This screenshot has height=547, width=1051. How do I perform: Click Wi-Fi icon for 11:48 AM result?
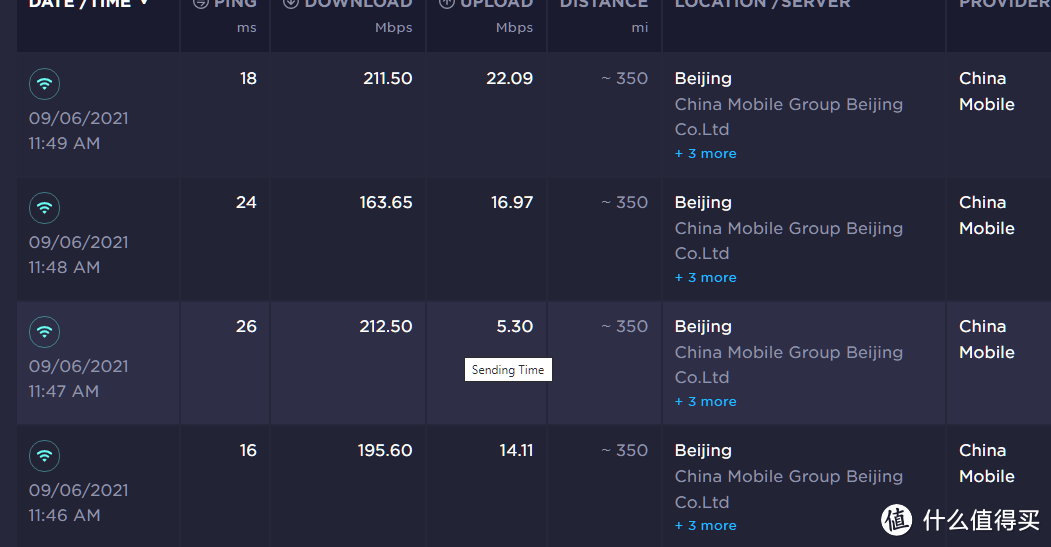coord(44,208)
